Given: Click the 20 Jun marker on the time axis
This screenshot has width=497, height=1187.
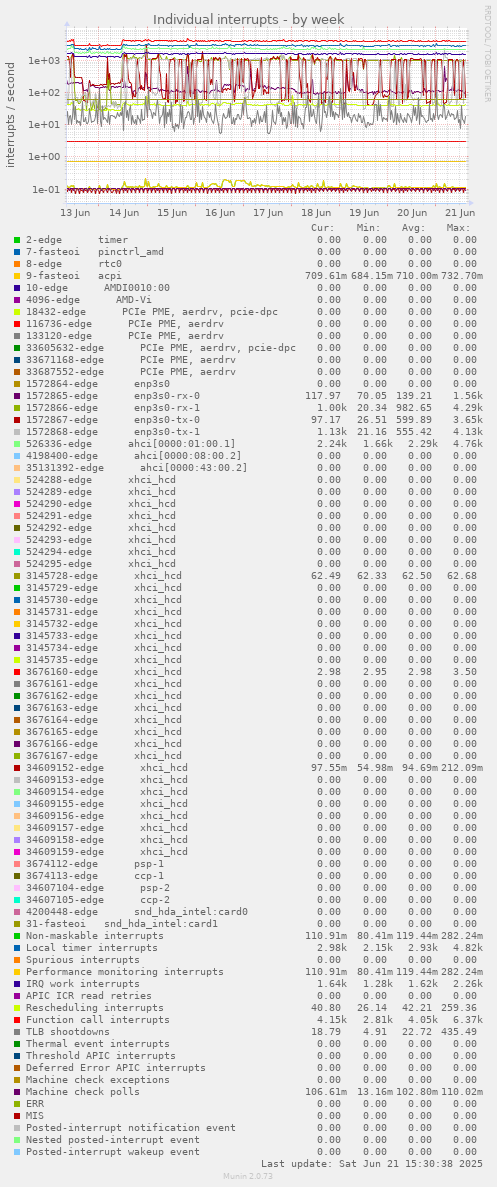Looking at the screenshot, I should [412, 213].
